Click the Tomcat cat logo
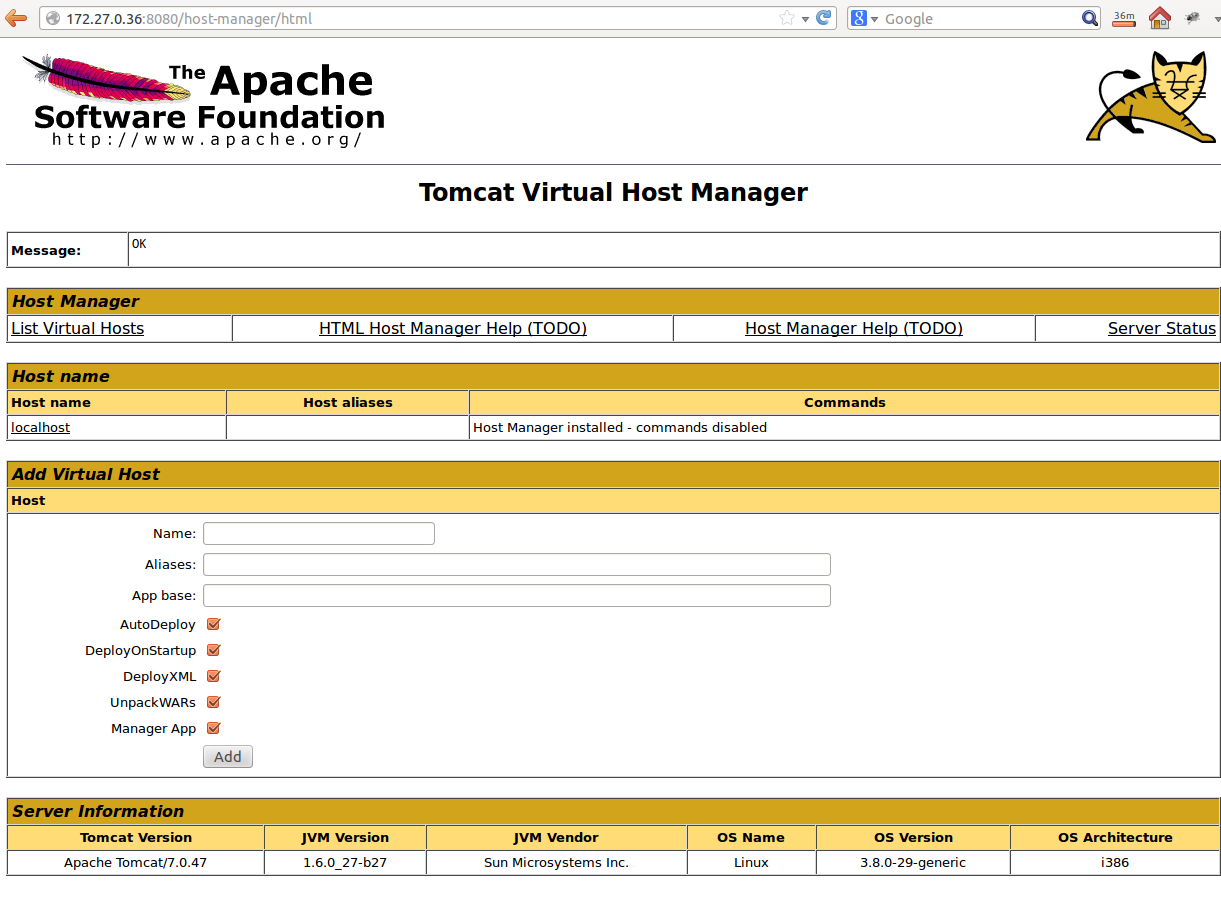Screen dimensions: 1221x897 pos(1151,98)
